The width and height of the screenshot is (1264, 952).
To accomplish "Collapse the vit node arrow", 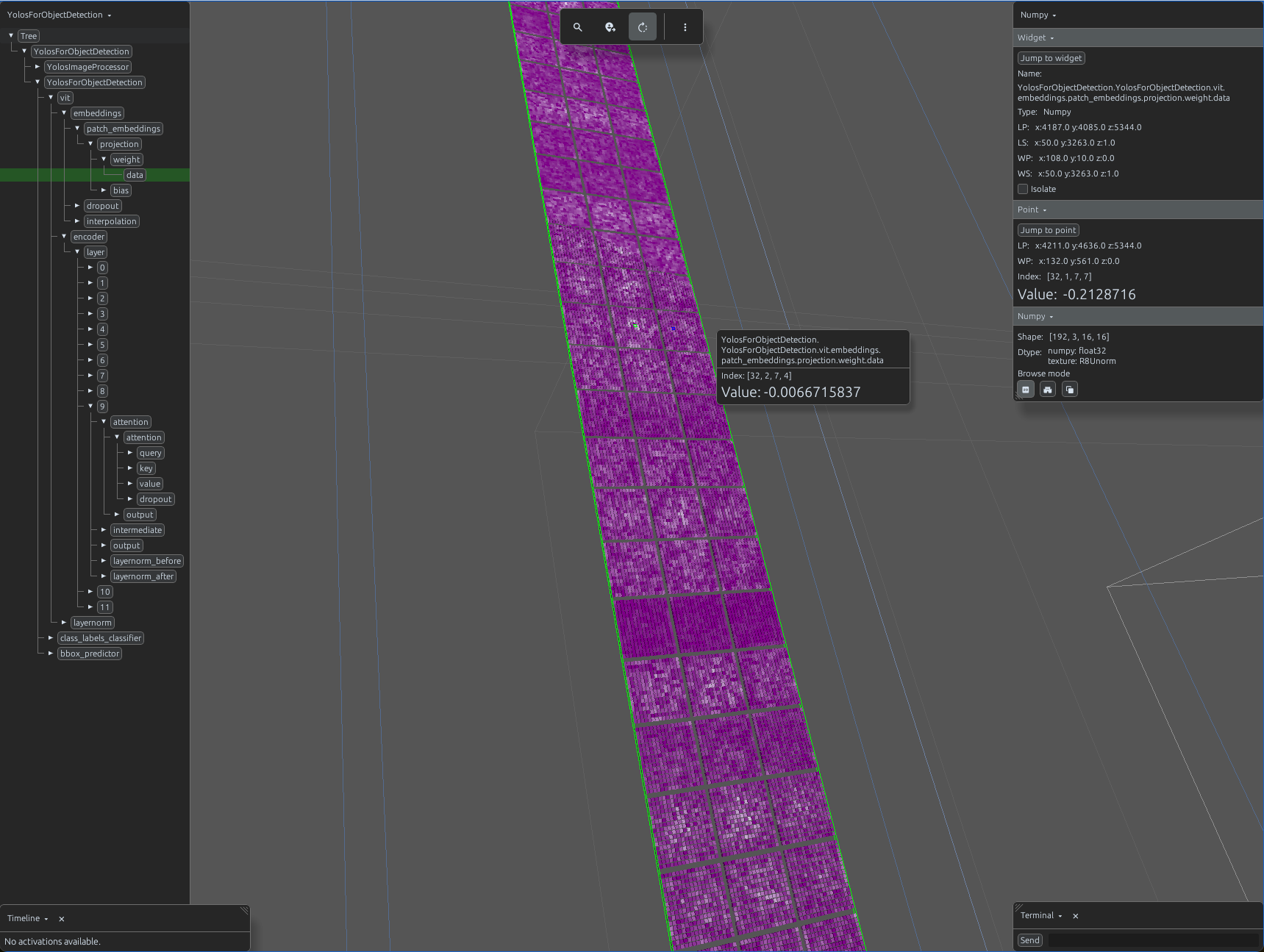I will point(51,97).
